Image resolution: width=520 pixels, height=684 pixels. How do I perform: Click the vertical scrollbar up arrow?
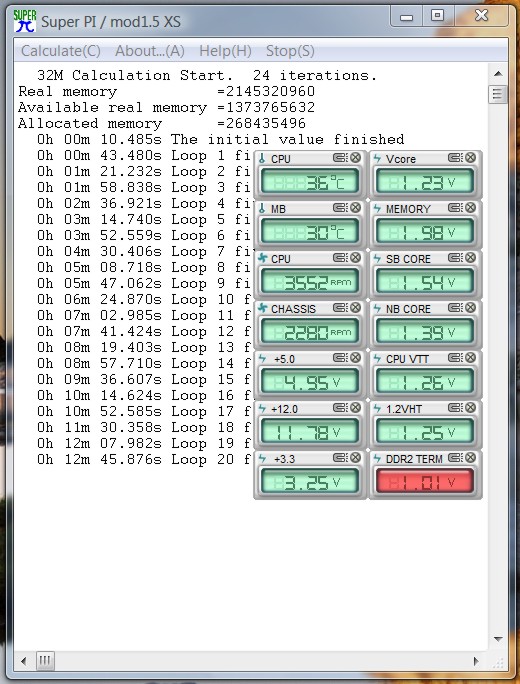click(498, 74)
